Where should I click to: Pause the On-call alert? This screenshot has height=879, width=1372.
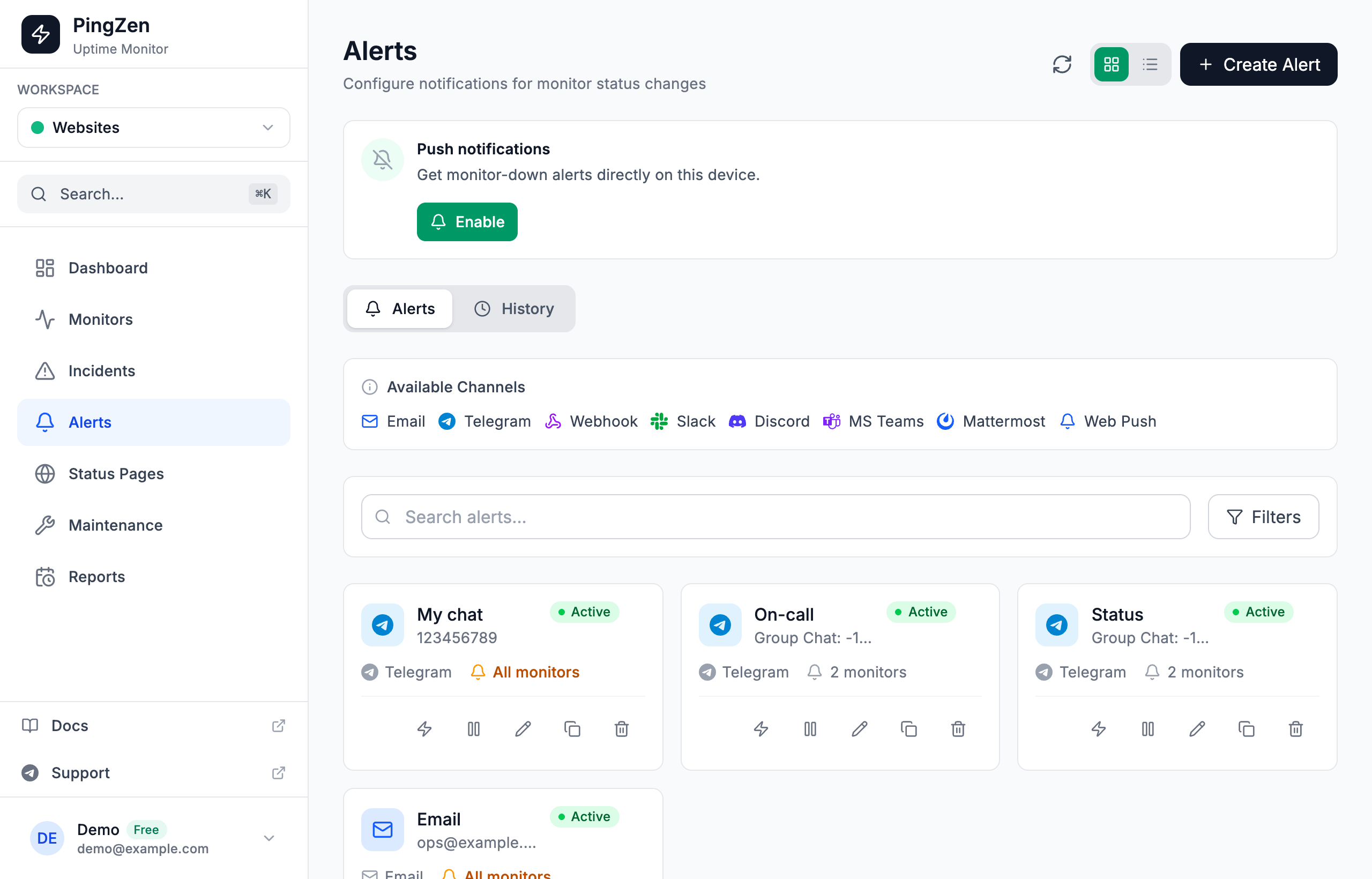[810, 728]
